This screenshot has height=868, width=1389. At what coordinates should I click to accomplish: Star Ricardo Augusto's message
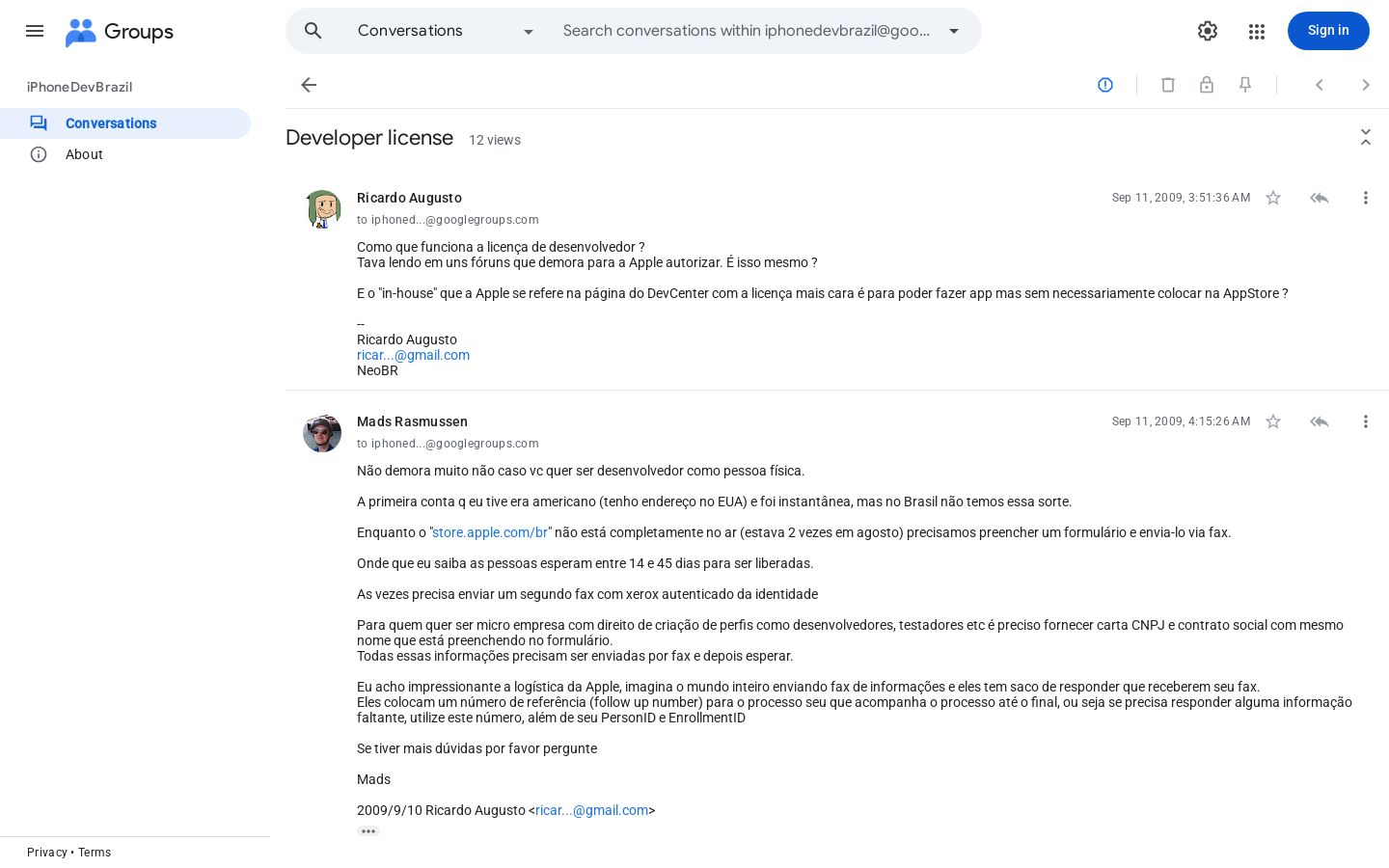point(1273,198)
